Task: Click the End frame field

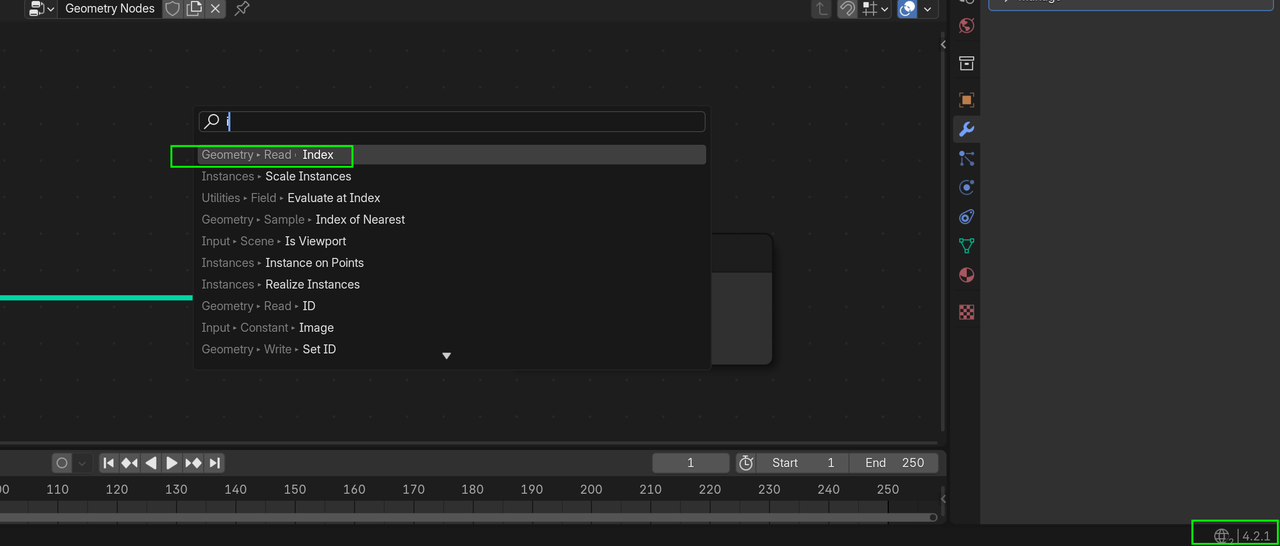Action: (894, 463)
